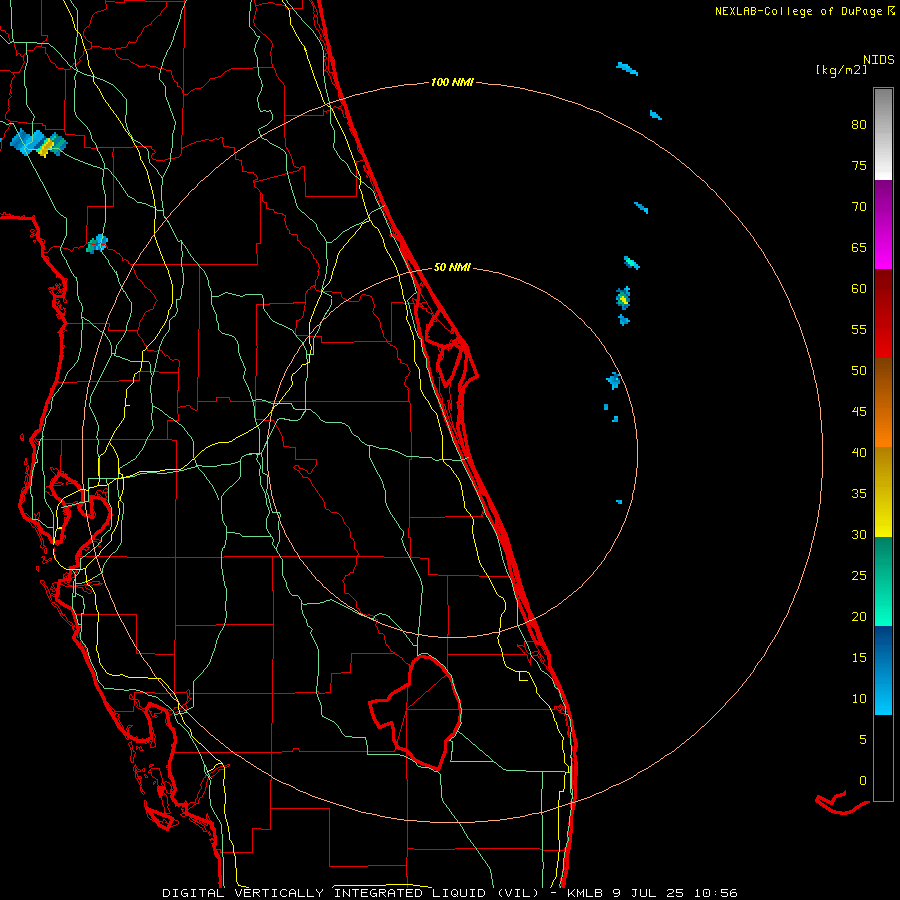
Task: Click the "20" value on the color scale
Action: 859,616
